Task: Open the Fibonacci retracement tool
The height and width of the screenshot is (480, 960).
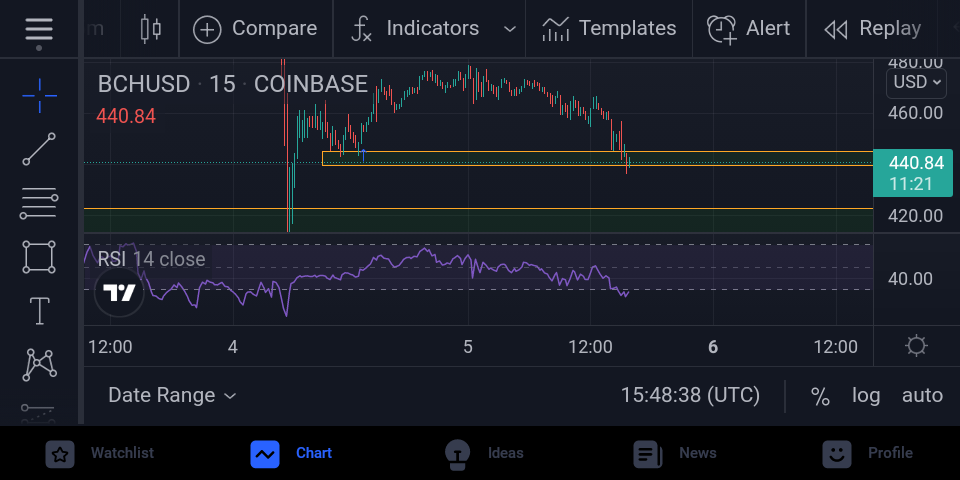Action: [39, 203]
